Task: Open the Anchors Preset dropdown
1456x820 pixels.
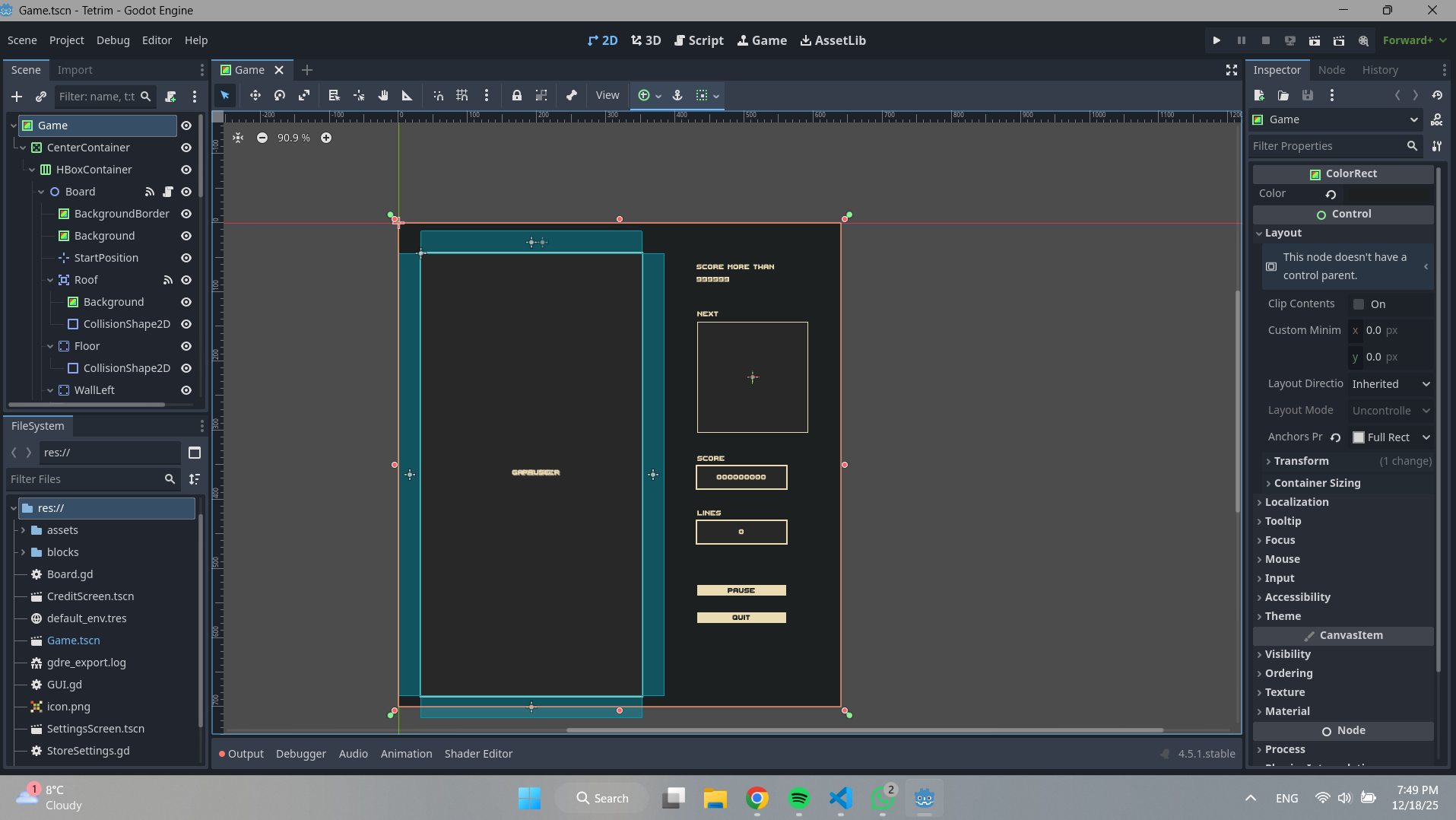Action: click(x=1391, y=437)
